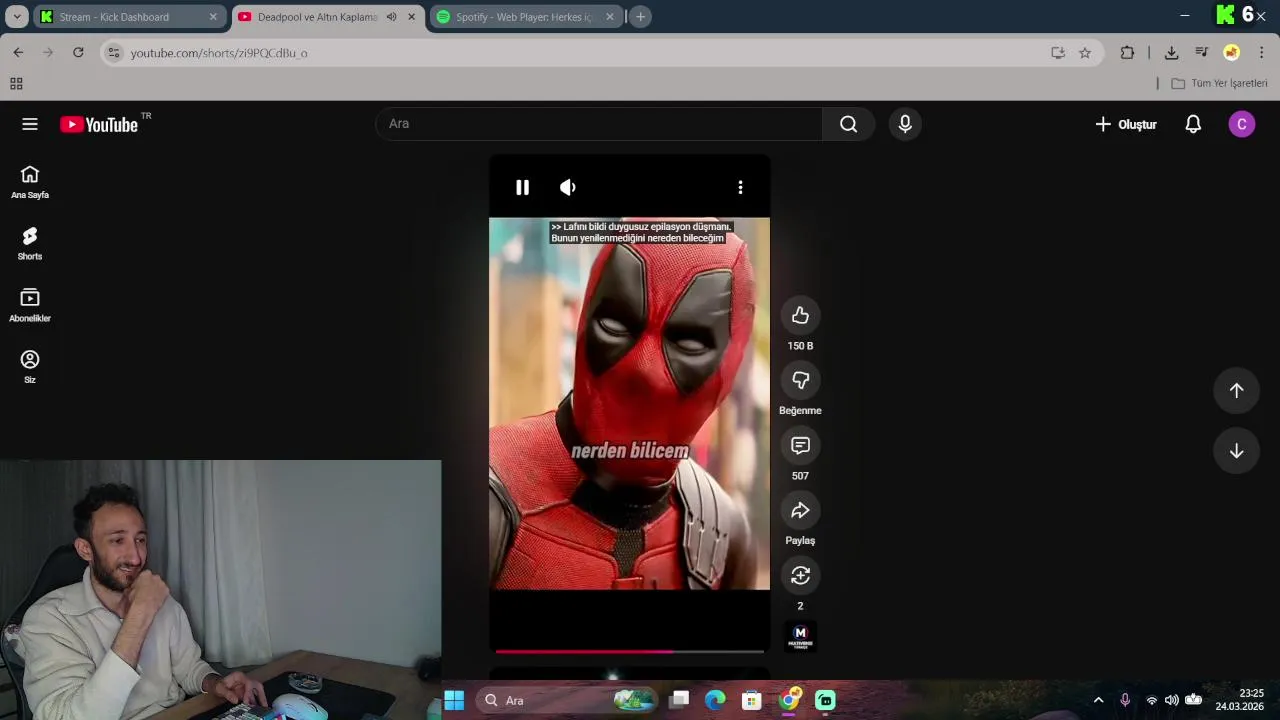The height and width of the screenshot is (720, 1280).
Task: Open the Tüm Yer İşaretleri folder
Action: click(1219, 84)
